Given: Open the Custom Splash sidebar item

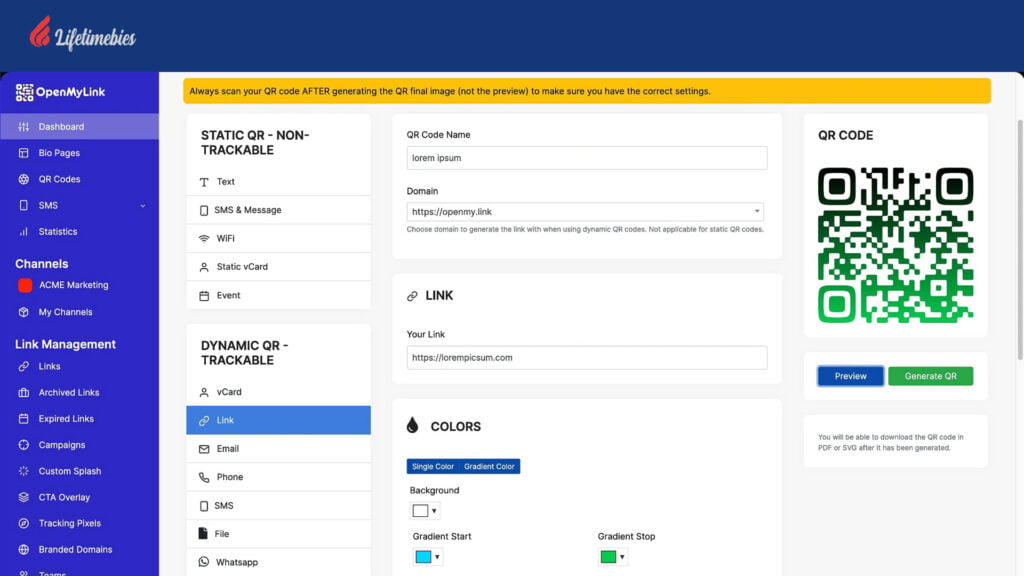Looking at the screenshot, I should [79, 471].
